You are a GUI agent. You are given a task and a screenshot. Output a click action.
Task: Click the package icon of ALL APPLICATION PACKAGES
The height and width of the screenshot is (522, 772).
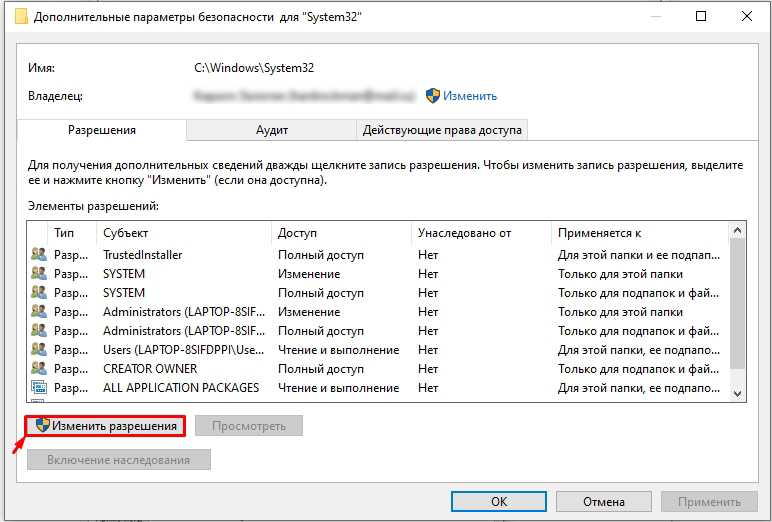point(39,388)
